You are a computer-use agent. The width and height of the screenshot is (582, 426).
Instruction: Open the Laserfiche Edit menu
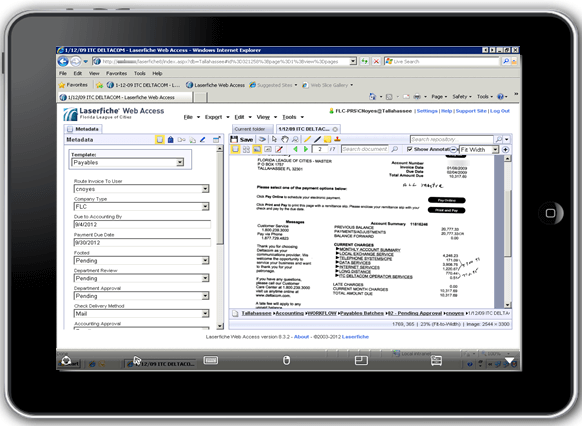tap(243, 117)
